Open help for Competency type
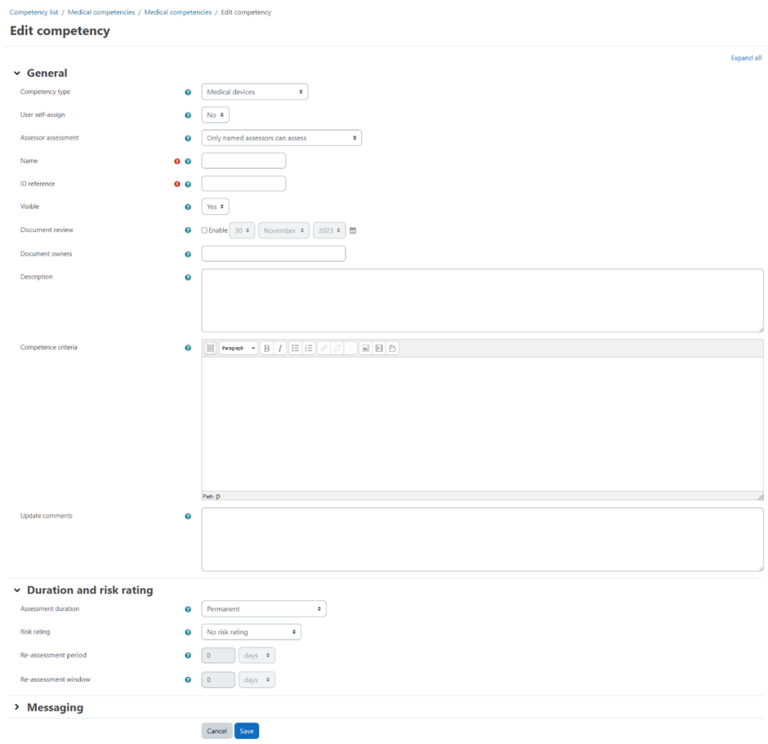 click(188, 92)
